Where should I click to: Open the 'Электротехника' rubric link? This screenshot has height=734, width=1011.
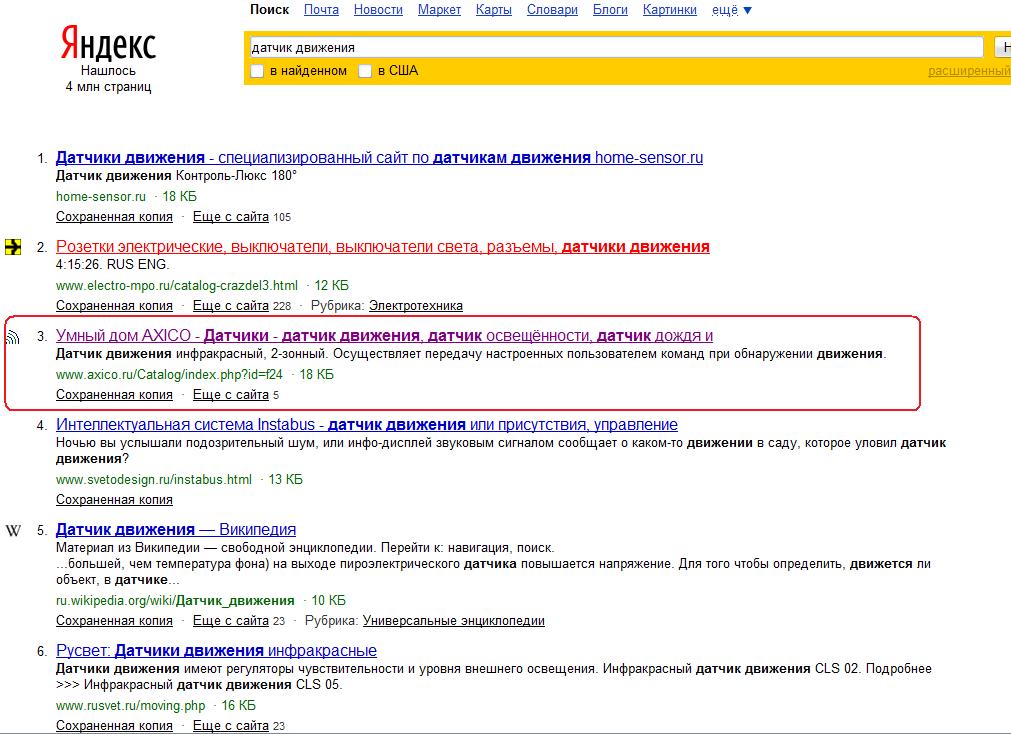416,306
